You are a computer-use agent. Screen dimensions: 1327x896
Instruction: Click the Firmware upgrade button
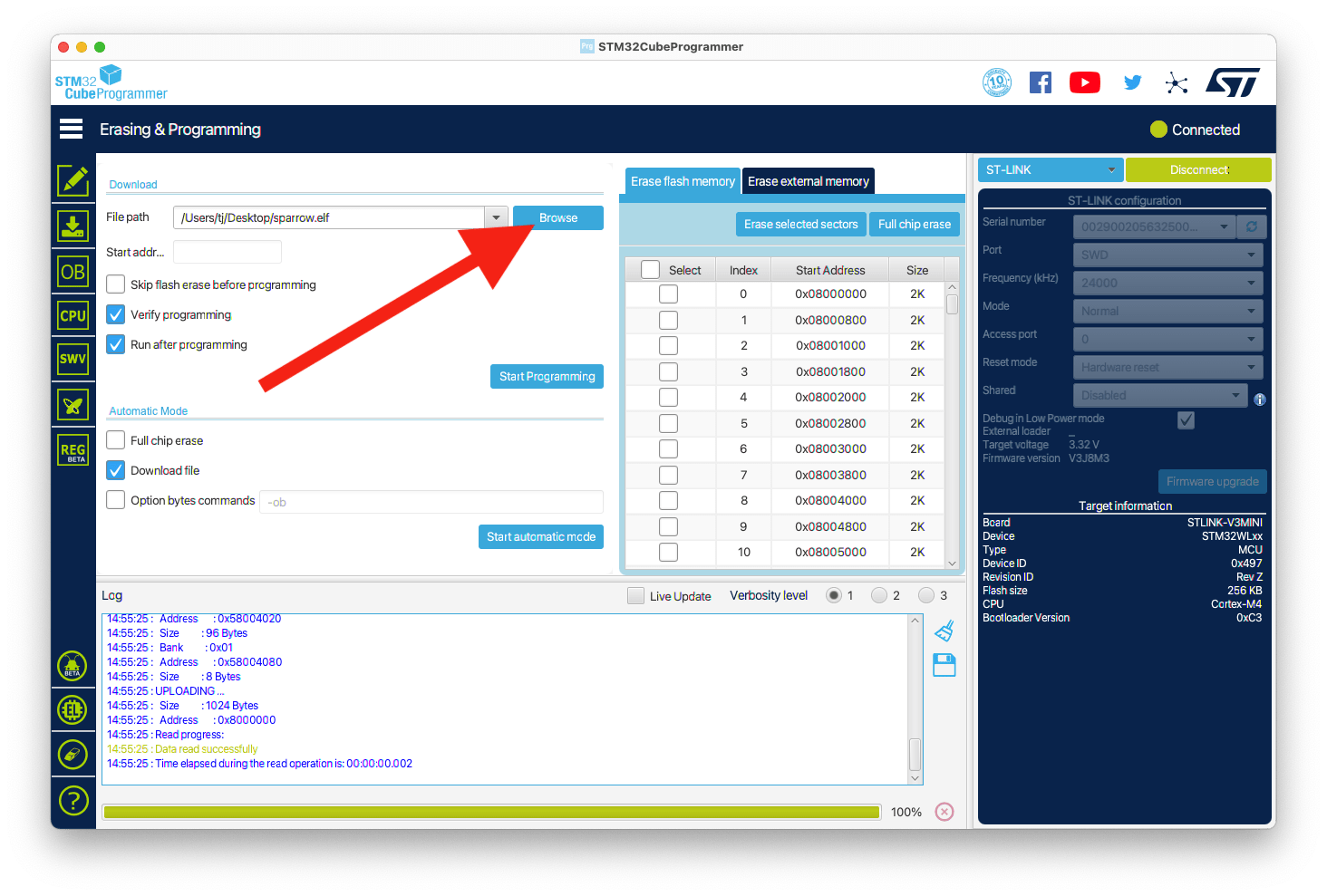[1212, 481]
